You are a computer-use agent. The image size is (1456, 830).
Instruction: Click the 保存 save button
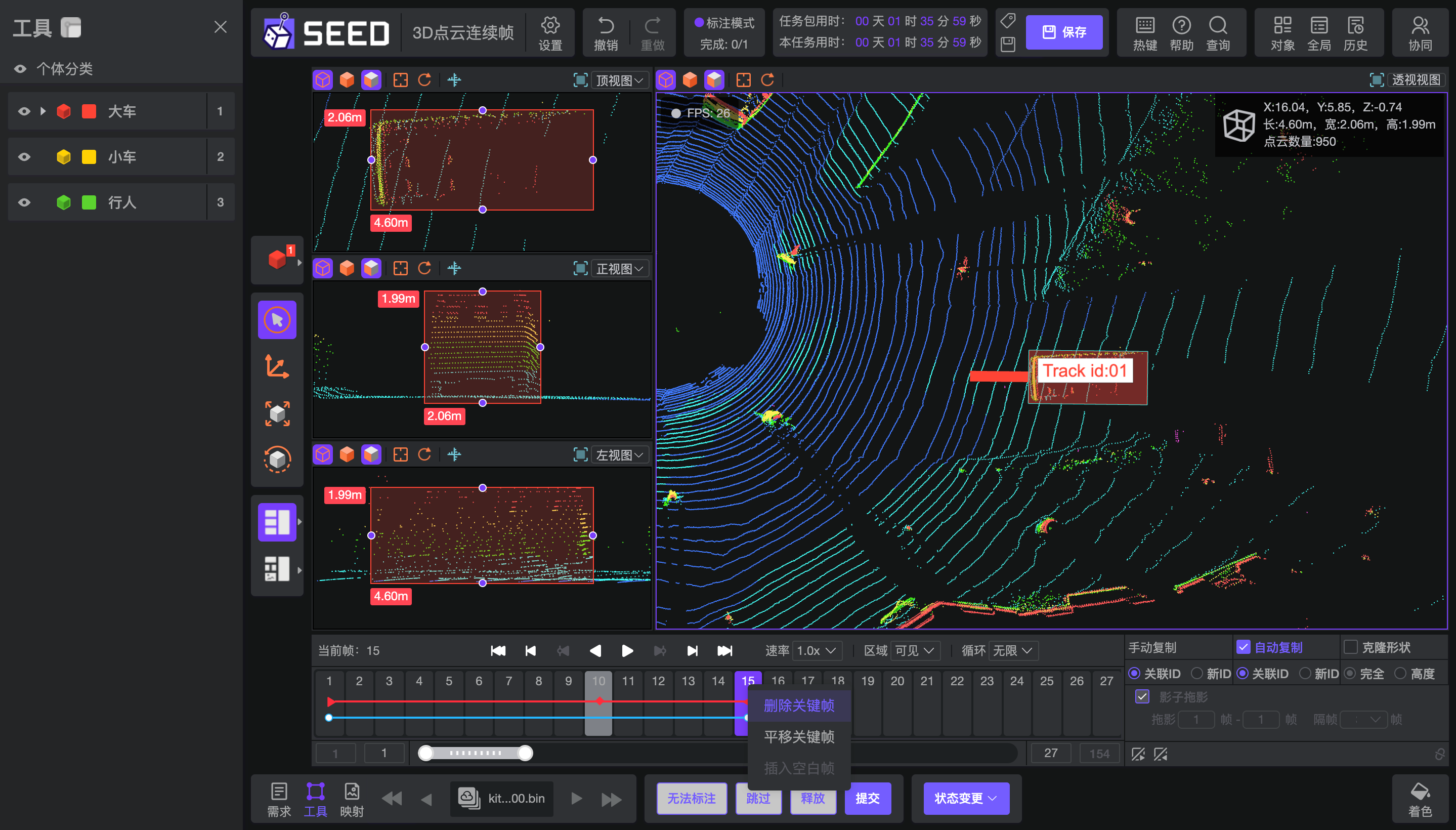point(1063,32)
